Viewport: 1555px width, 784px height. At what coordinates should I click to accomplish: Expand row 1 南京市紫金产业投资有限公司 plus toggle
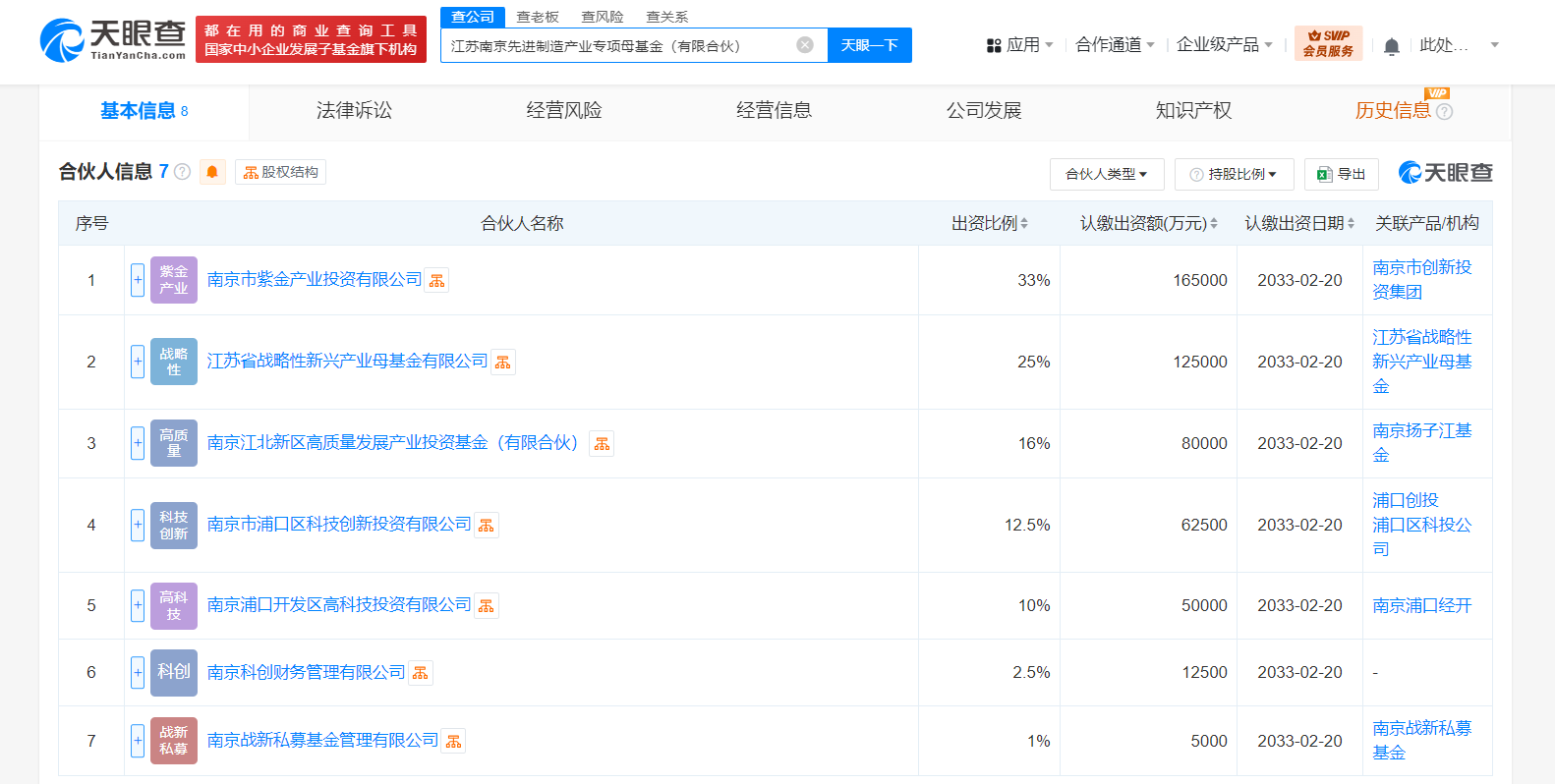pyautogui.click(x=138, y=280)
